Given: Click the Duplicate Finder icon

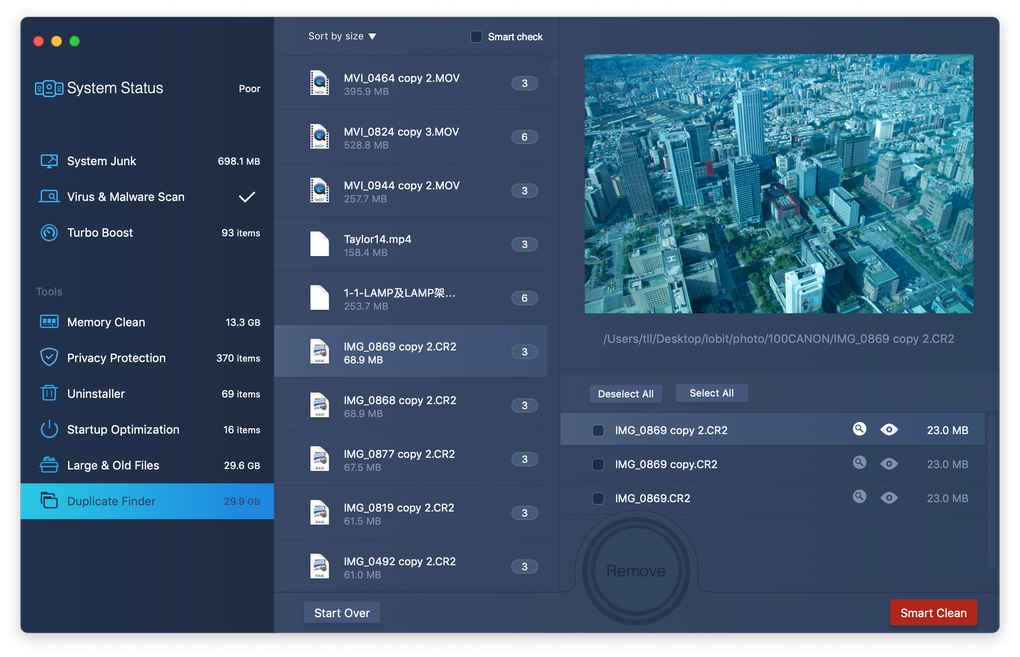Looking at the screenshot, I should pyautogui.click(x=49, y=500).
